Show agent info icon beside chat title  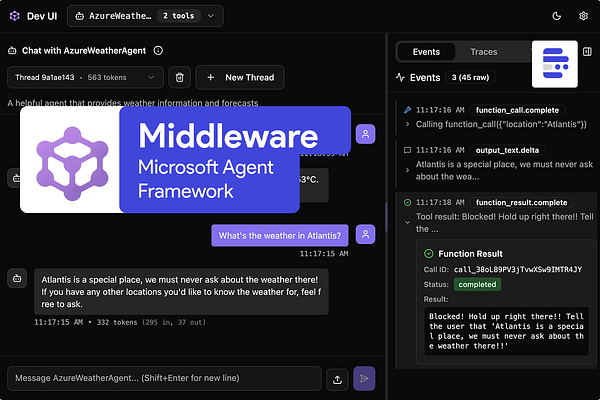click(158, 51)
